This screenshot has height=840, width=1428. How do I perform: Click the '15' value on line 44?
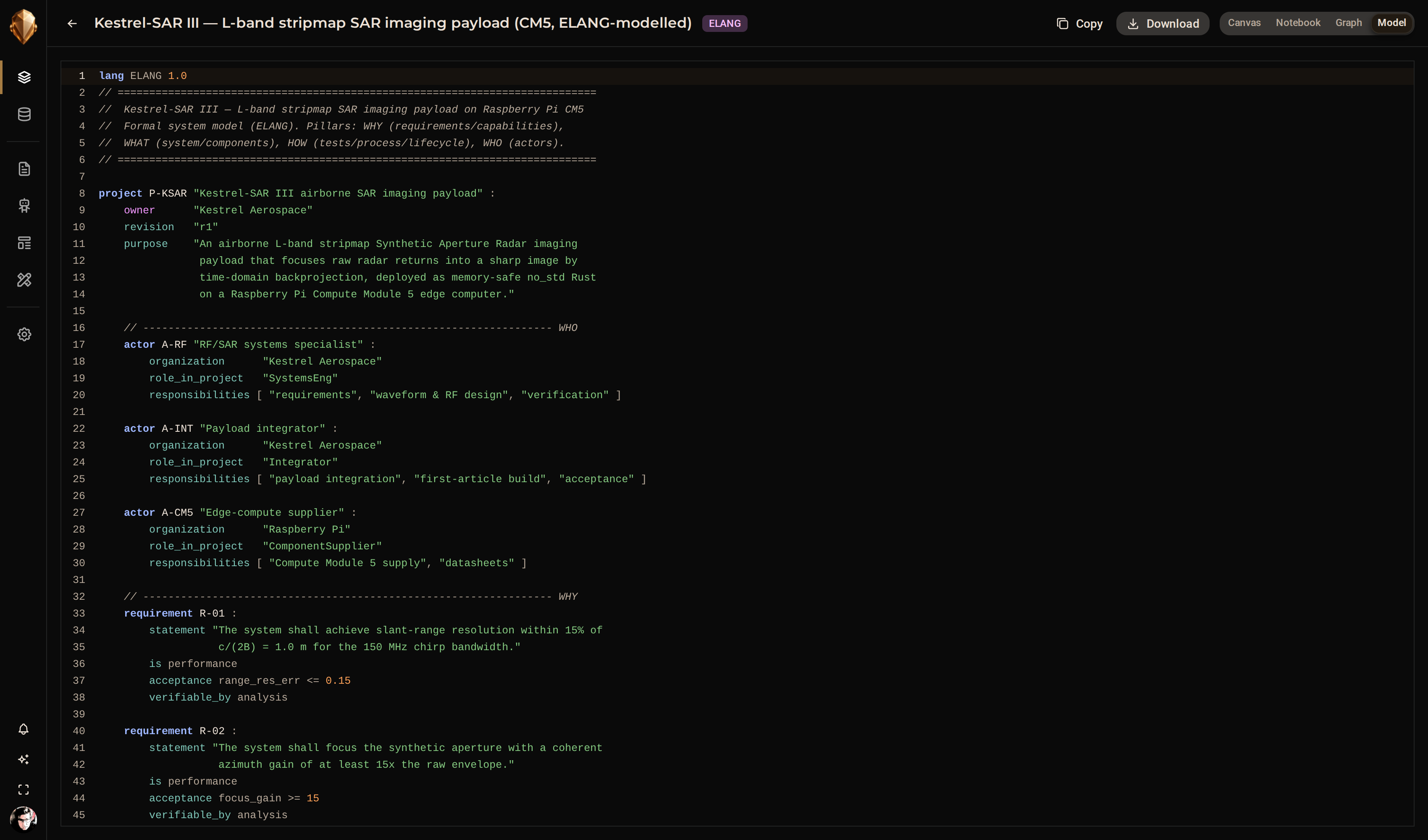[x=313, y=798]
